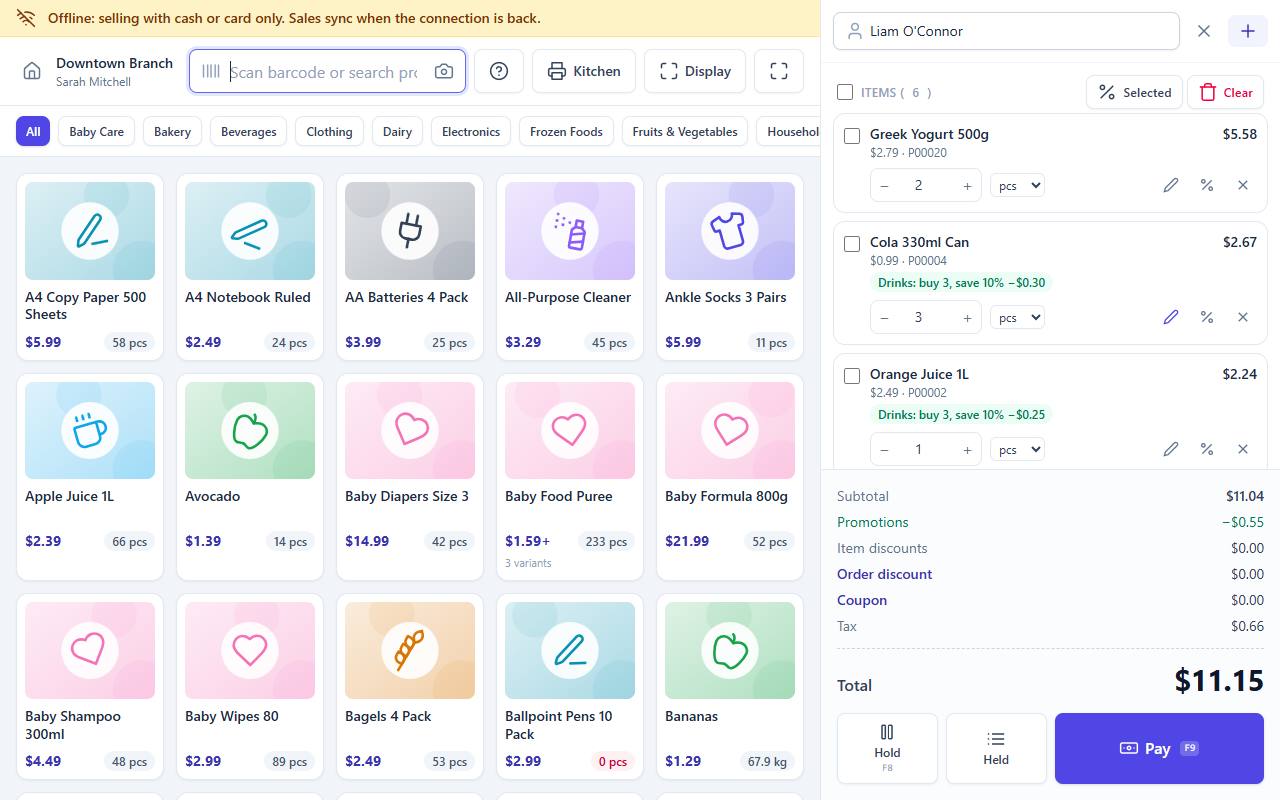Screen dimensions: 1280x800
Task: Edit the Orange Juice 1L line
Action: coord(1171,449)
